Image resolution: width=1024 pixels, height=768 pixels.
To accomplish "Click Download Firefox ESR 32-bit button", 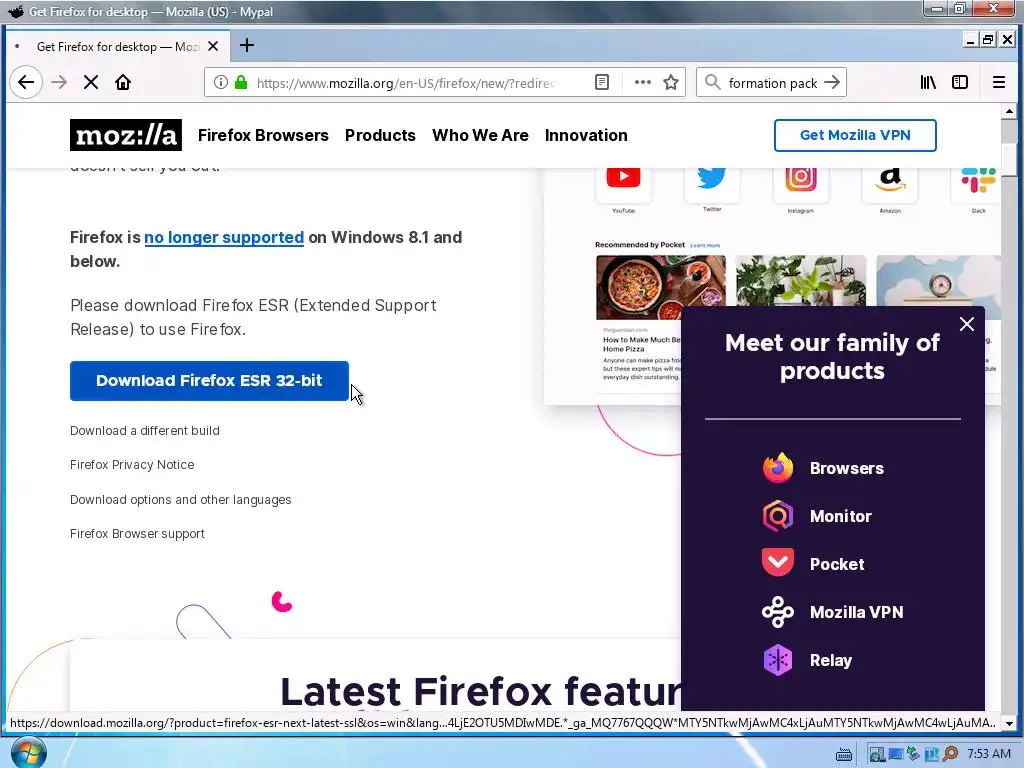I will coord(209,381).
